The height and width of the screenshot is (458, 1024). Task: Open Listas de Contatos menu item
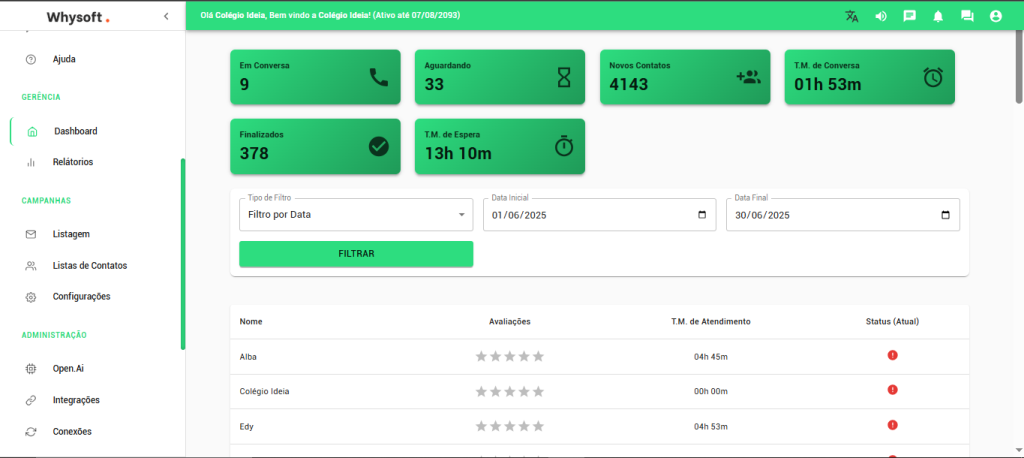tap(89, 266)
